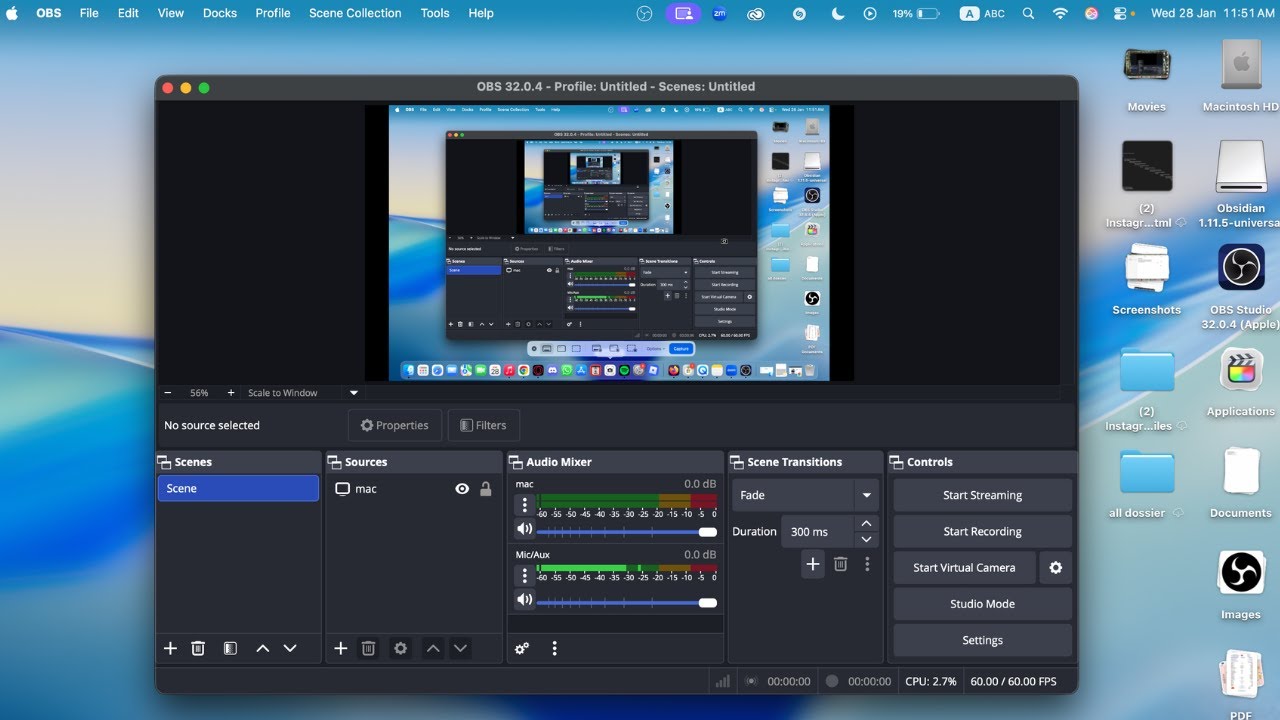Open Fade transition dropdown
Viewport: 1280px width, 720px height.
(x=806, y=495)
